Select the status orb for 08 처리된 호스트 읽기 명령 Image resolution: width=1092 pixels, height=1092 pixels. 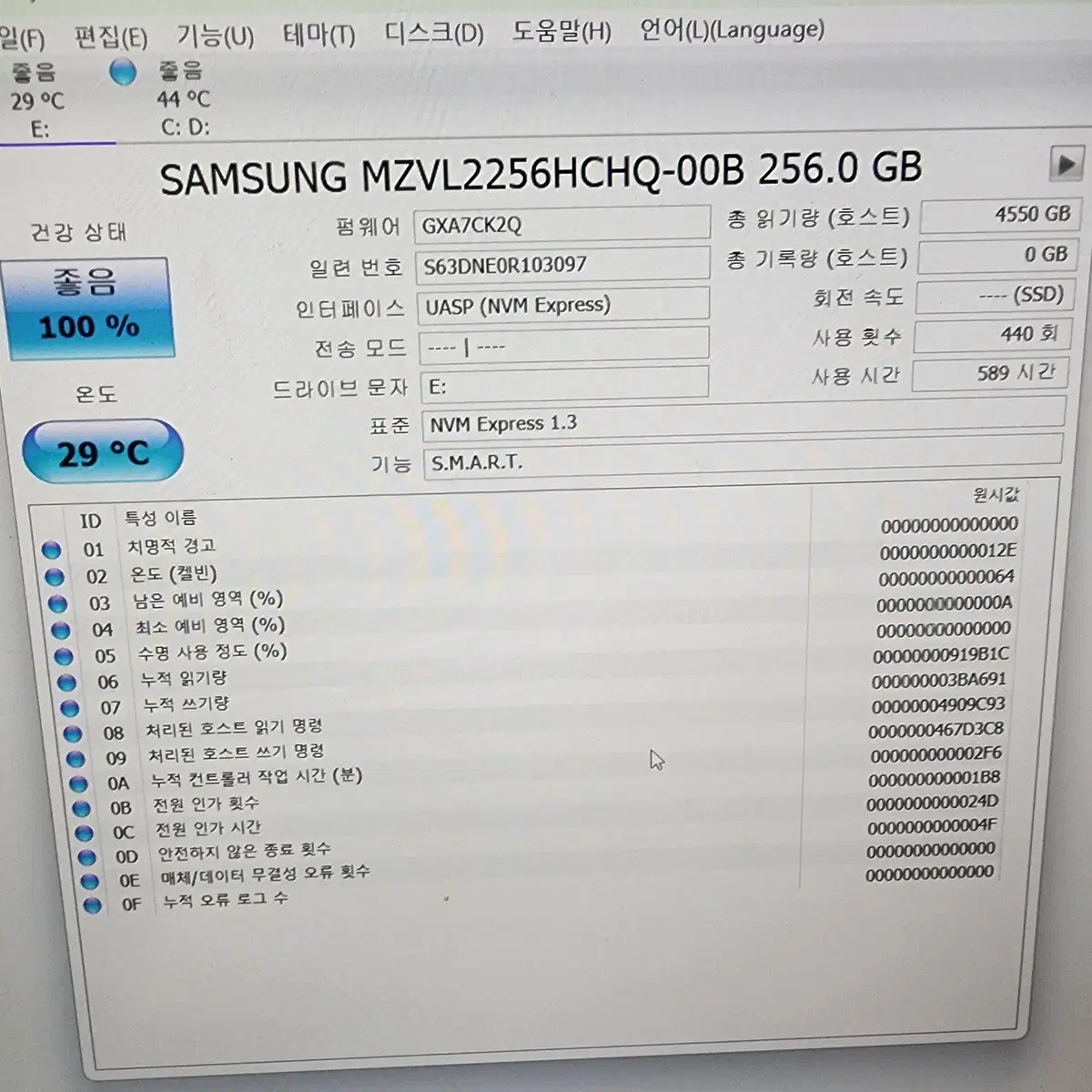click(73, 733)
